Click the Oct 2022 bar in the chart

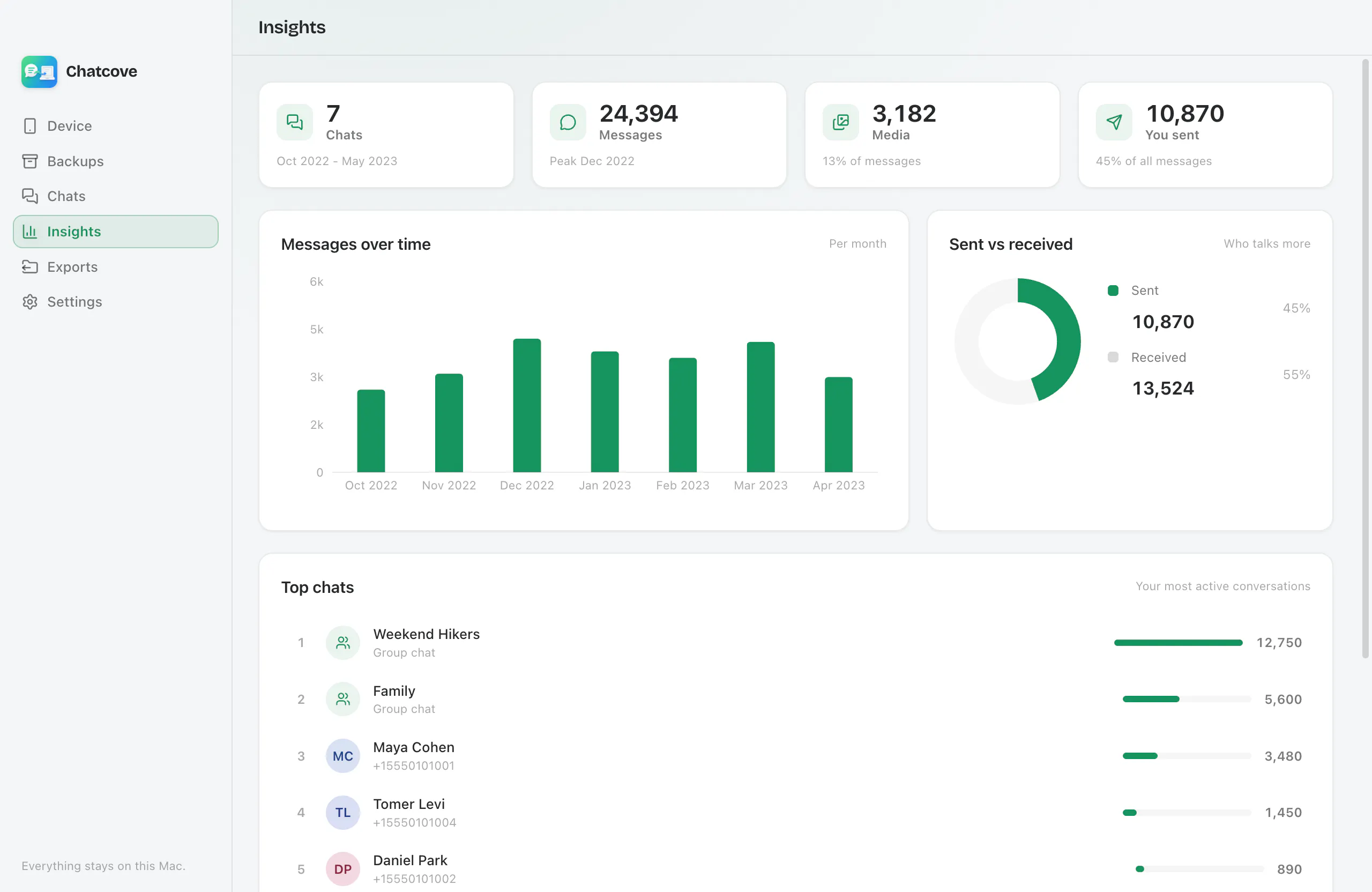coord(371,430)
